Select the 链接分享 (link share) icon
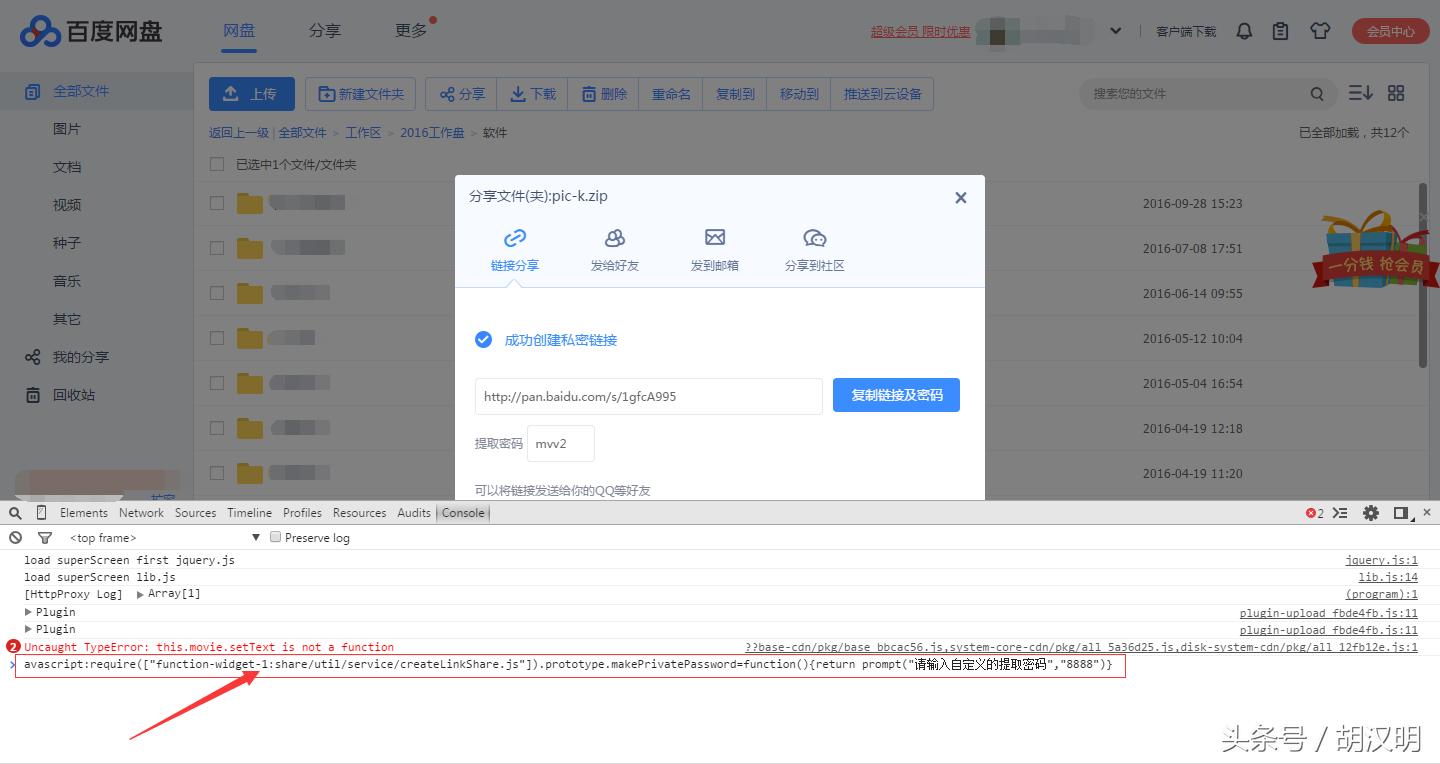This screenshot has width=1440, height=764. [x=515, y=240]
